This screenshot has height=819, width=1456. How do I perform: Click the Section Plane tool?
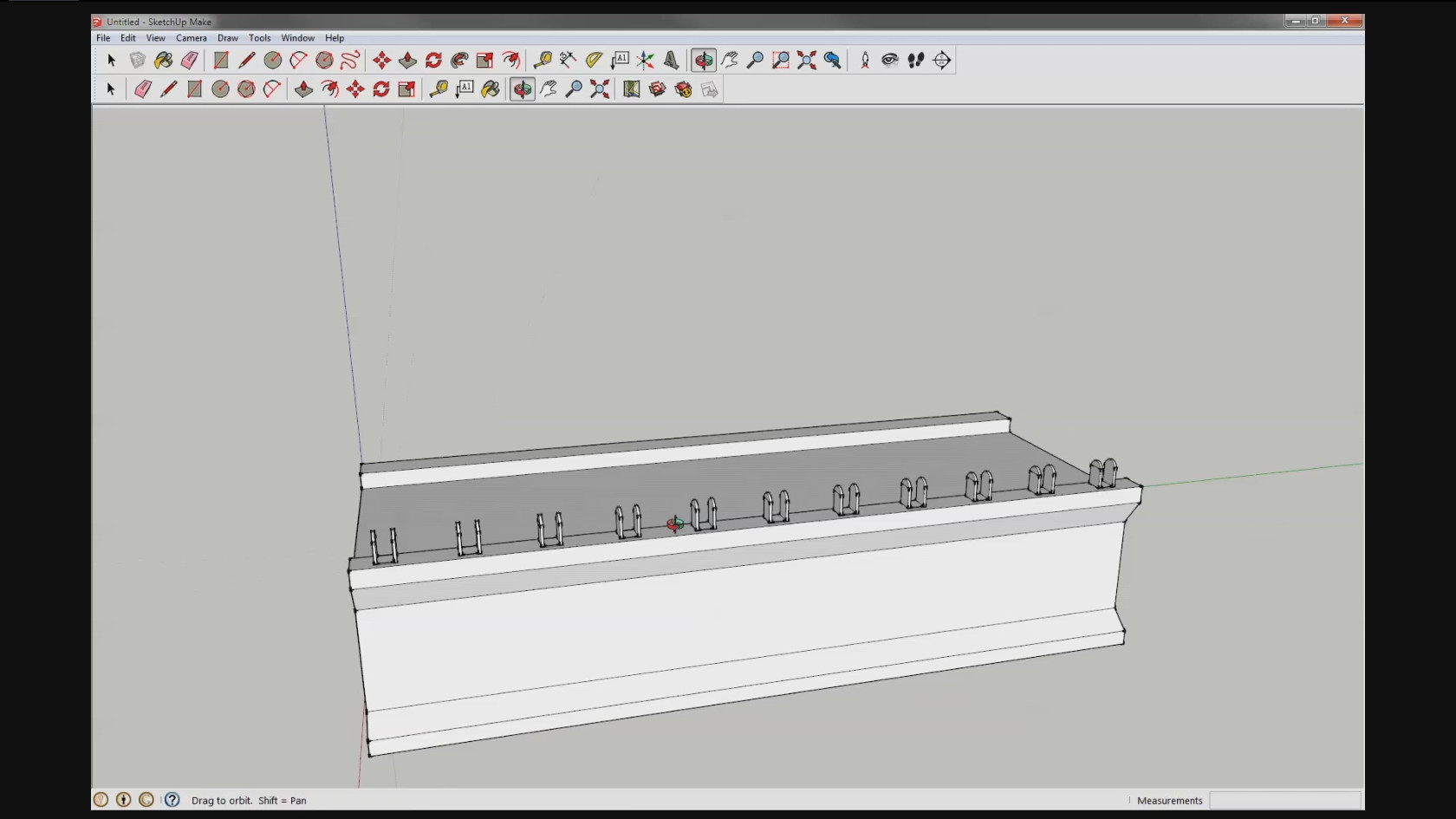942,60
